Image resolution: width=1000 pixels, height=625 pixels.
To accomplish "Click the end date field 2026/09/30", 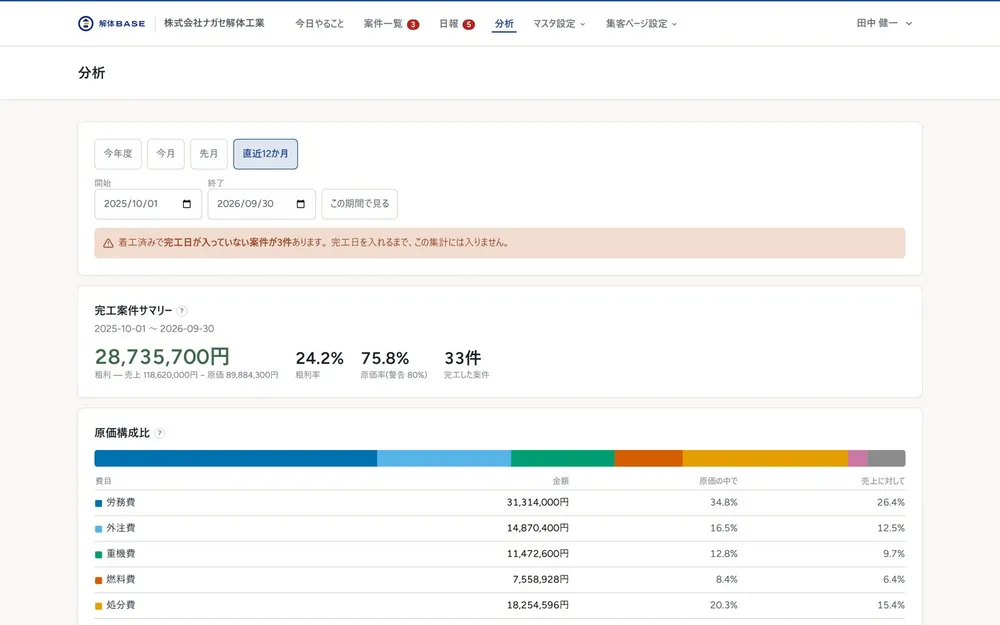I will tap(261, 204).
